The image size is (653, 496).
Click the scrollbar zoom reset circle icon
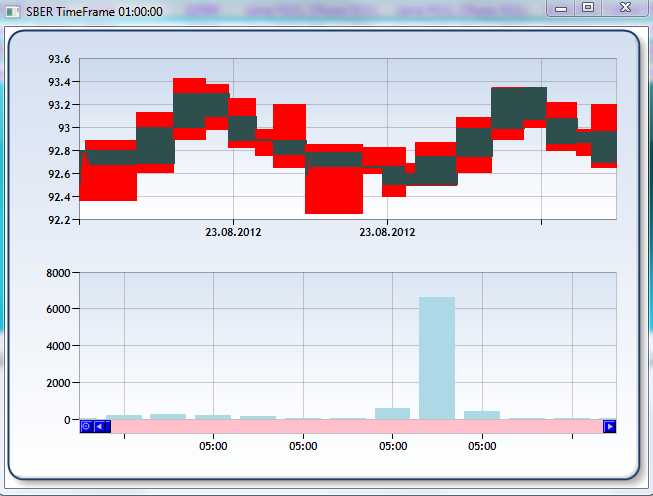pyautogui.click(x=86, y=426)
